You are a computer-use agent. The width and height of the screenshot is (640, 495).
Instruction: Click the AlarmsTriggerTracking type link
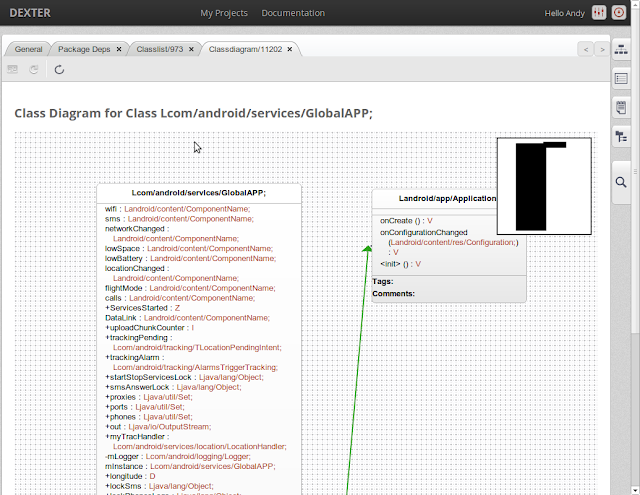195,367
